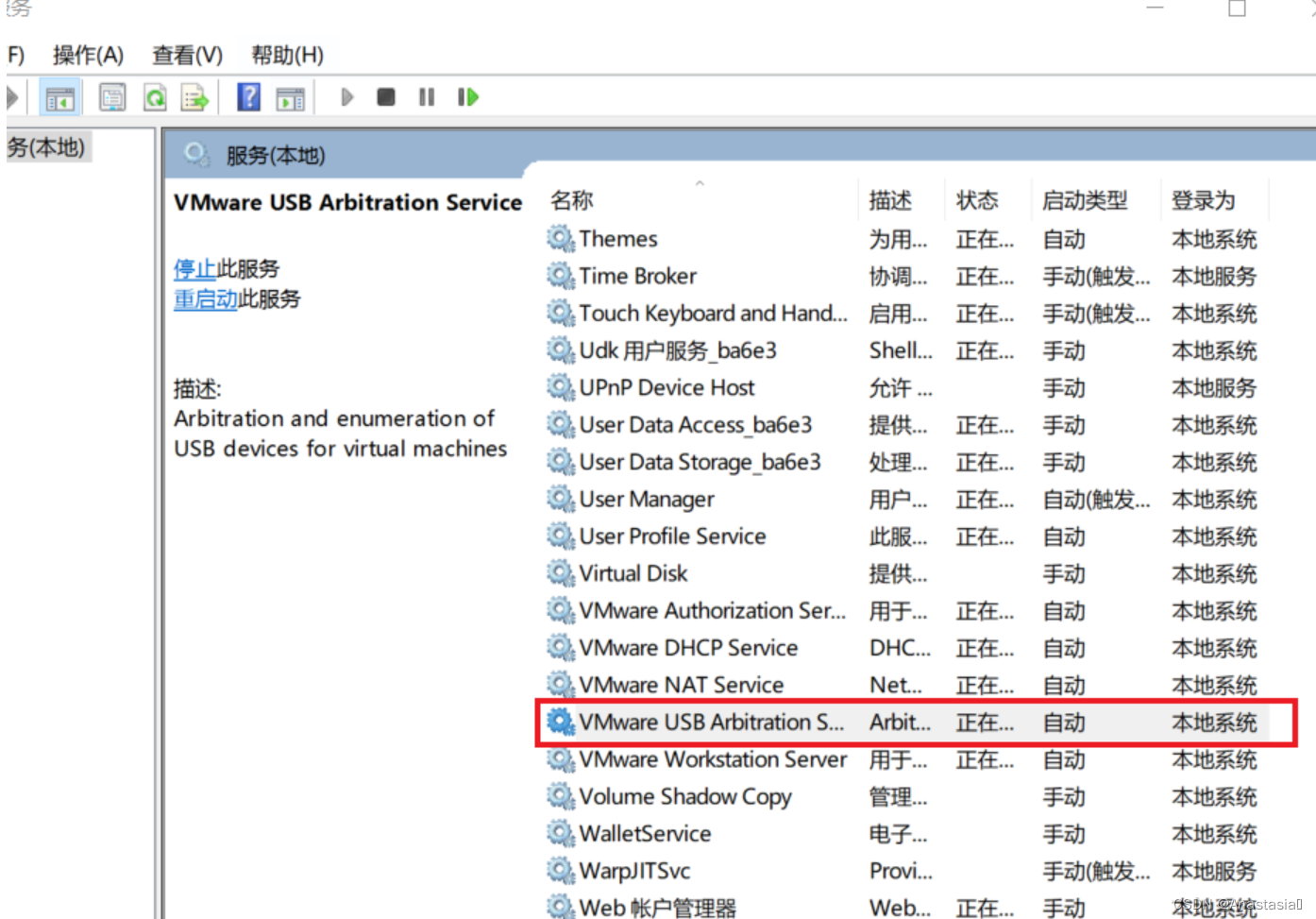Click gear icon beside WalletService
Viewport: 1316px width, 919px height.
pos(561,834)
